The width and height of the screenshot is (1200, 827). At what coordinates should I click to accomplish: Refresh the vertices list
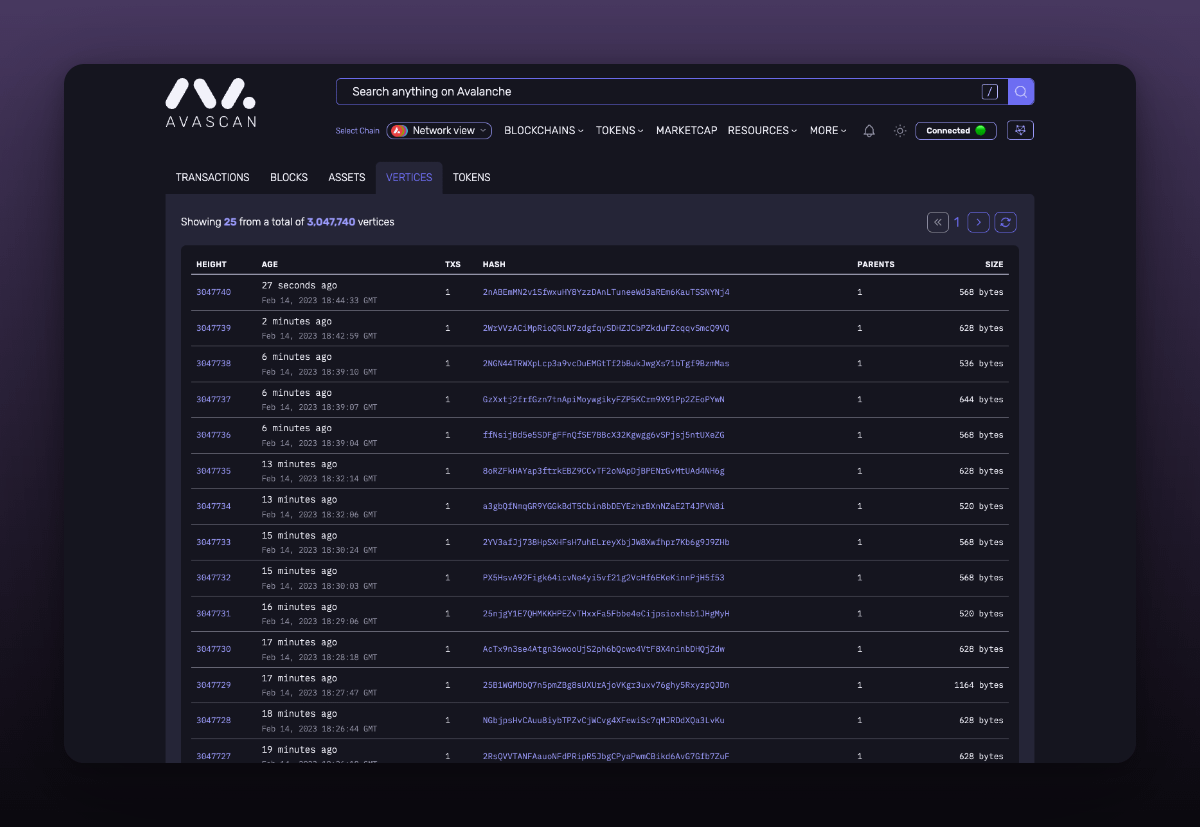tap(1005, 222)
